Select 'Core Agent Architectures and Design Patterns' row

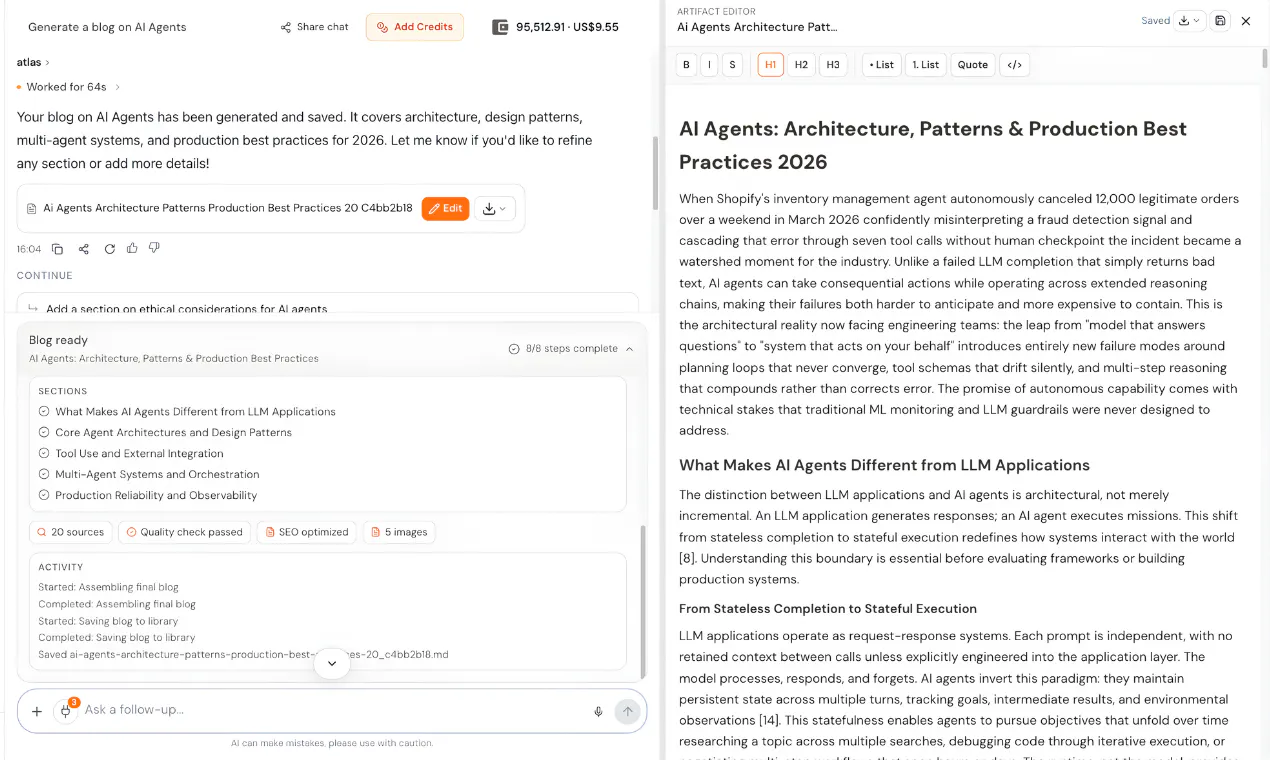click(x=165, y=433)
